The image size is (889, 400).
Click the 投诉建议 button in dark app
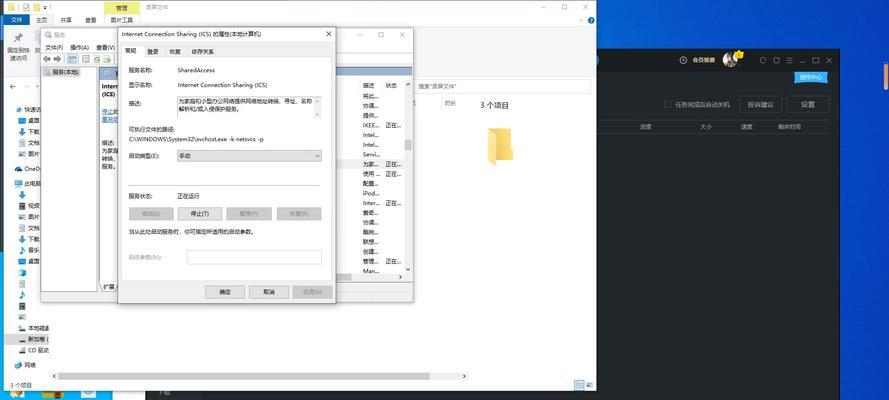click(760, 105)
